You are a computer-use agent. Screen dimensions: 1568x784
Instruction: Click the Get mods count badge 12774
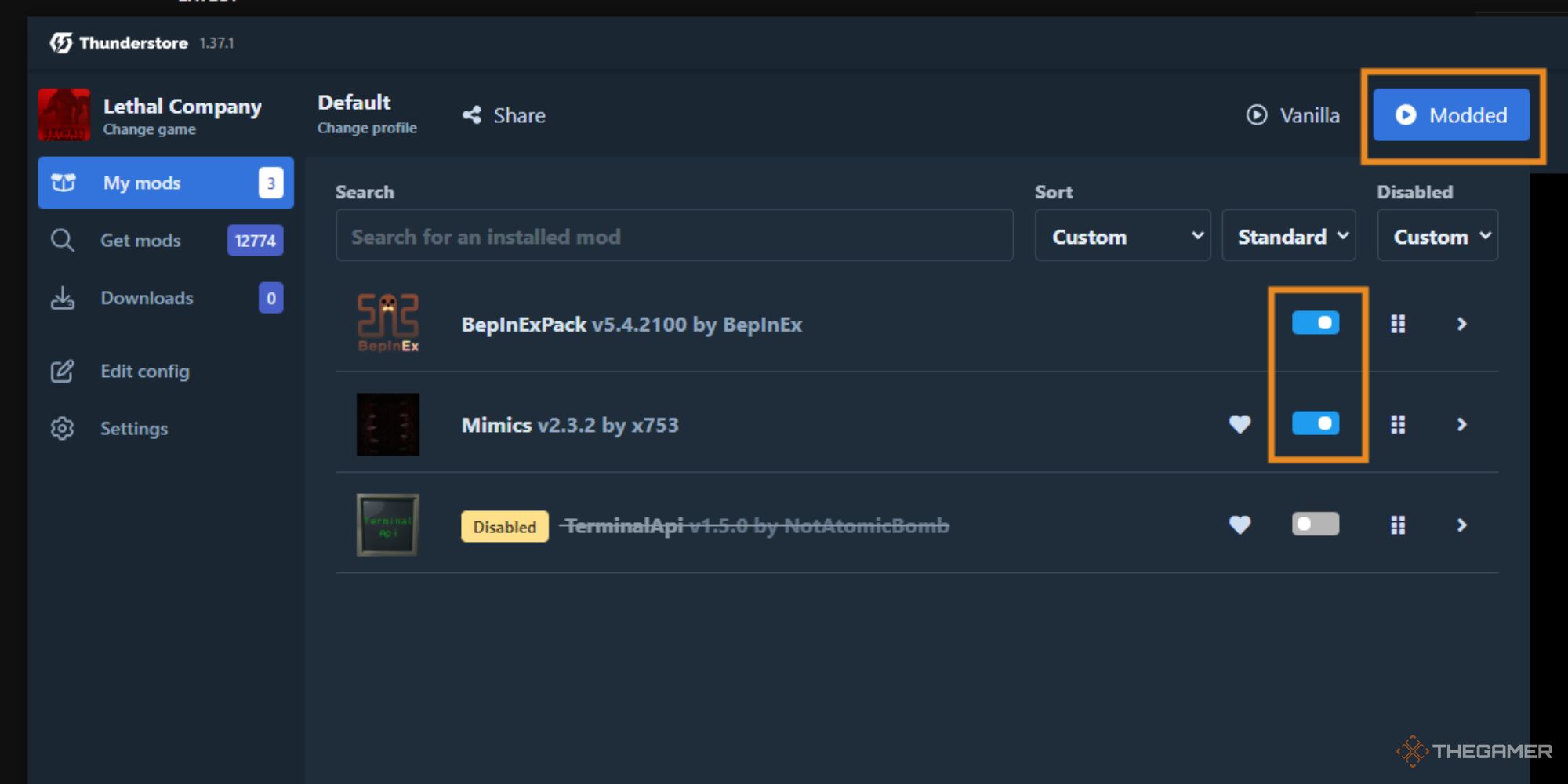coord(255,240)
